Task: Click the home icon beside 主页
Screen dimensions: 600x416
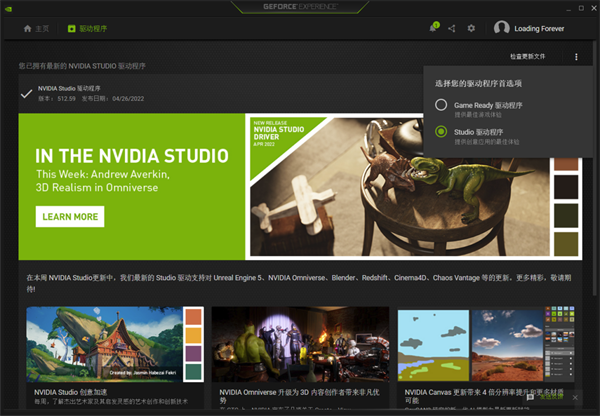Action: click(x=27, y=29)
